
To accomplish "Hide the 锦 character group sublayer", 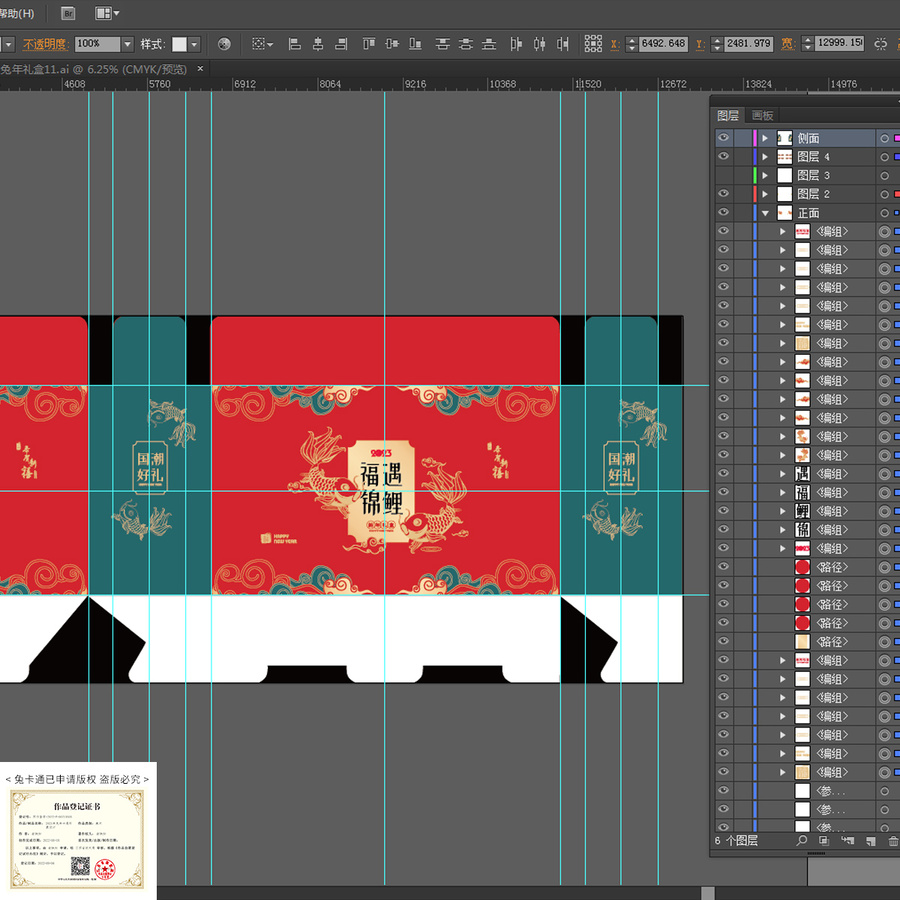I will (724, 529).
